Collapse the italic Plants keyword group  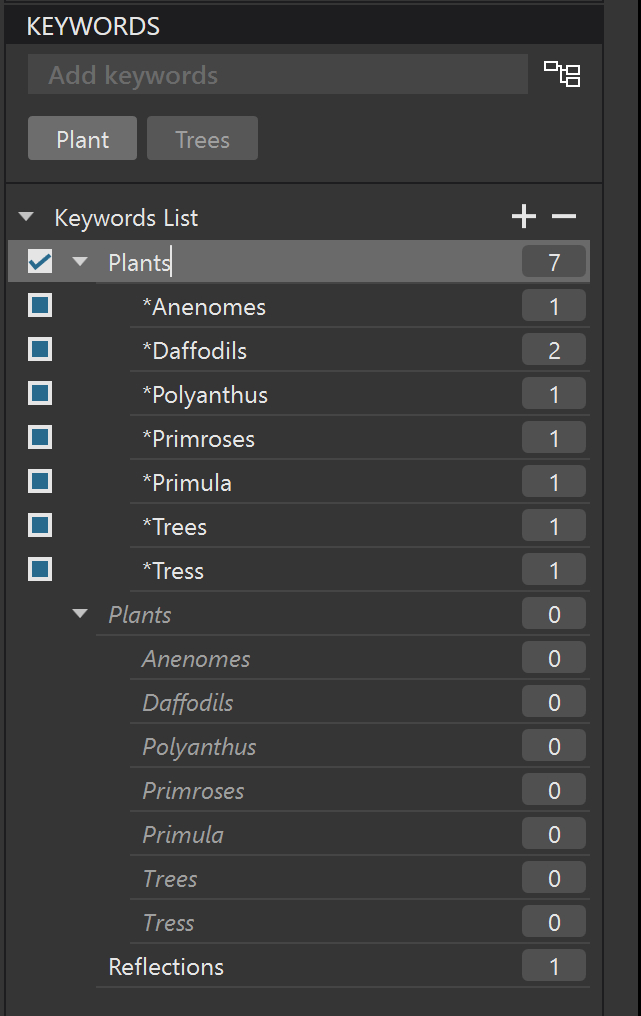[81, 614]
